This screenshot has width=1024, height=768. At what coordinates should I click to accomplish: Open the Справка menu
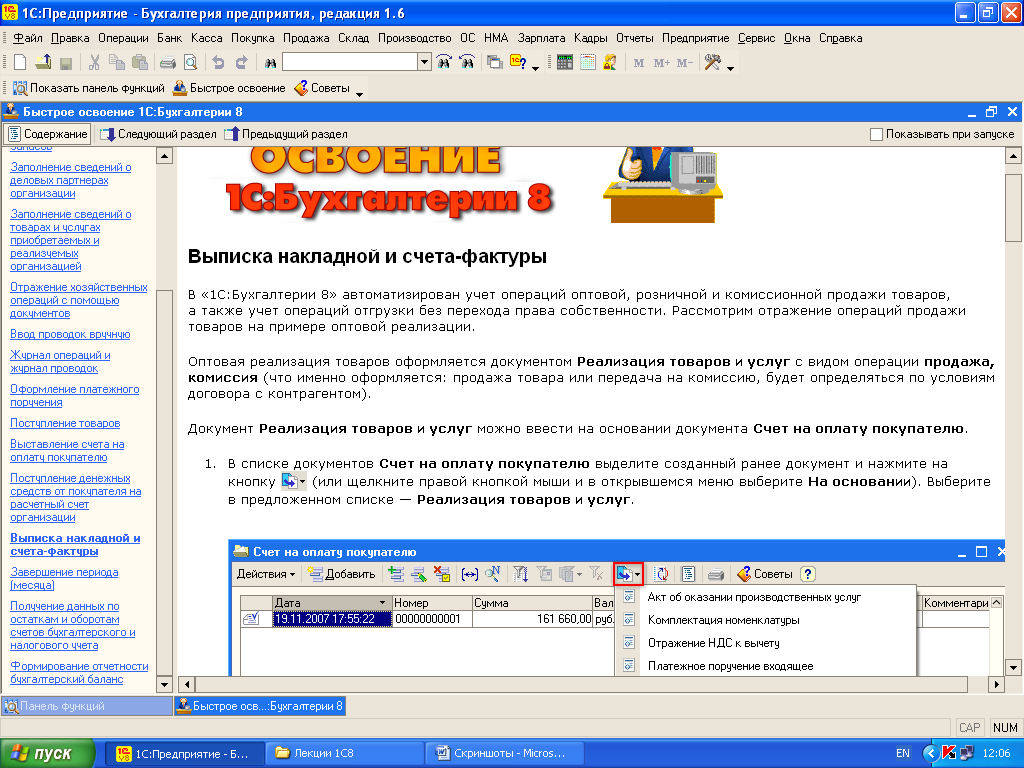840,38
